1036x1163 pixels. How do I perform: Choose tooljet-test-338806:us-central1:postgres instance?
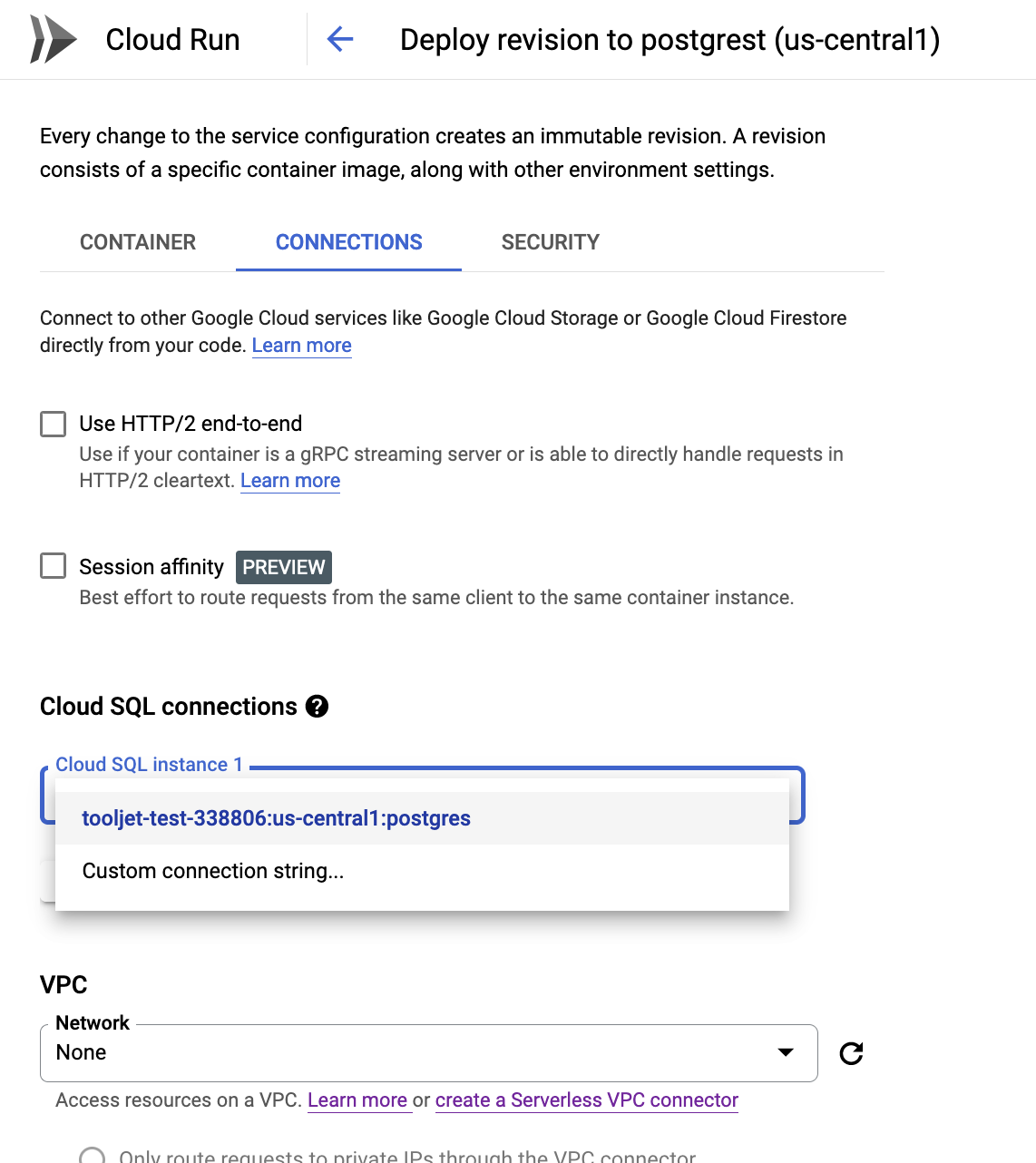276,818
